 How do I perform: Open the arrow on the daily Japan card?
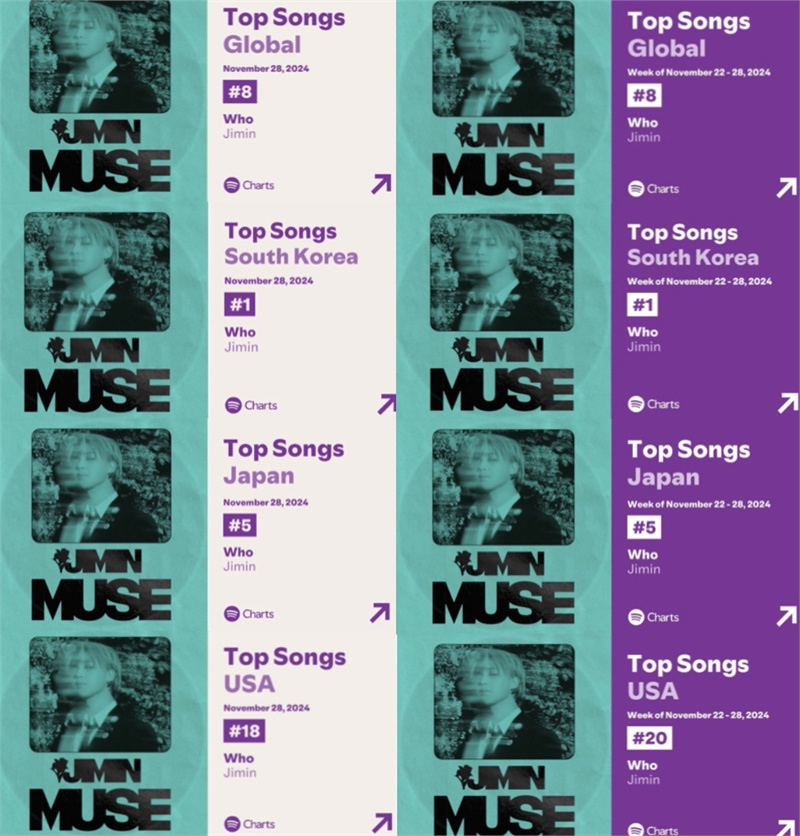380,613
